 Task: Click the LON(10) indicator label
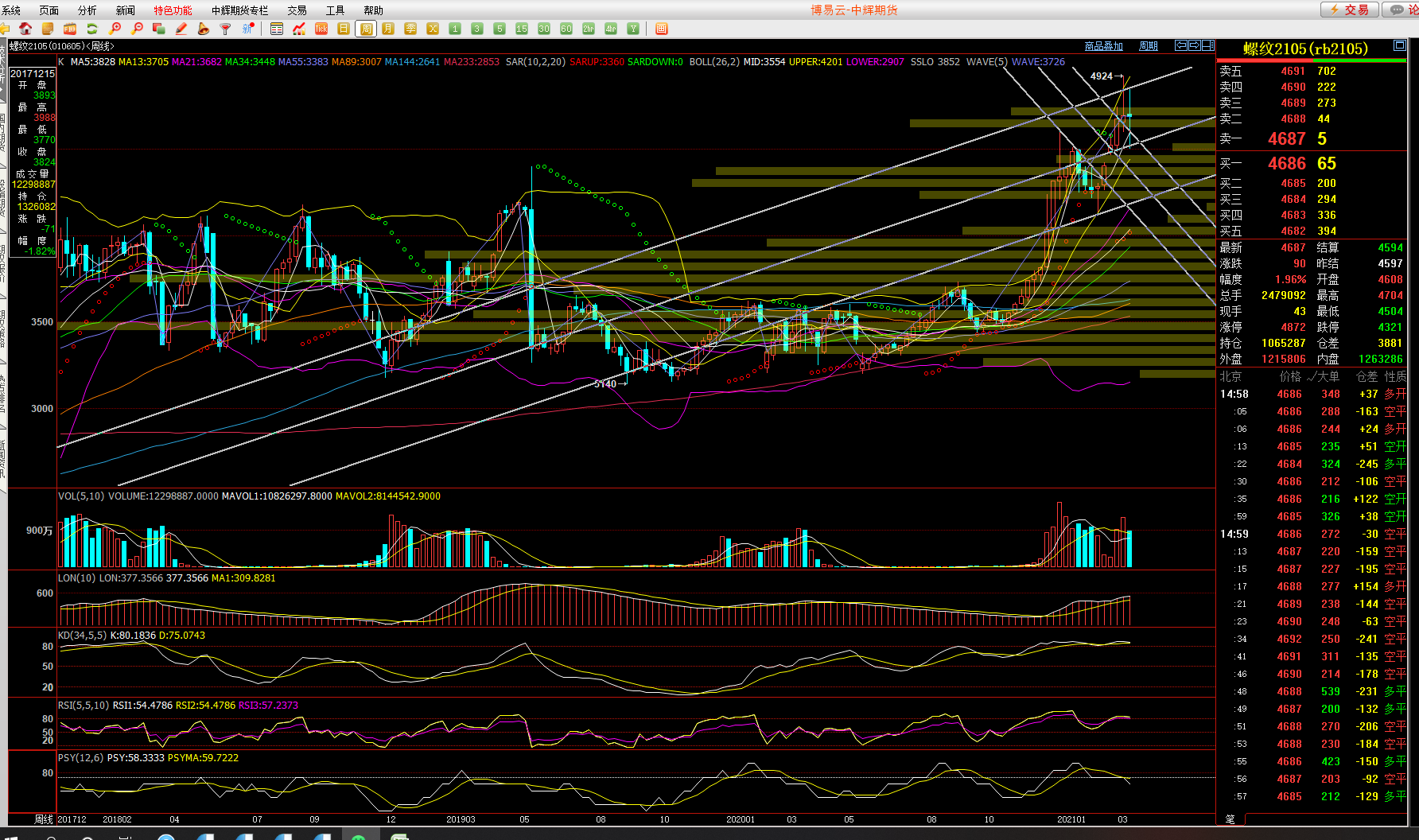click(x=76, y=578)
